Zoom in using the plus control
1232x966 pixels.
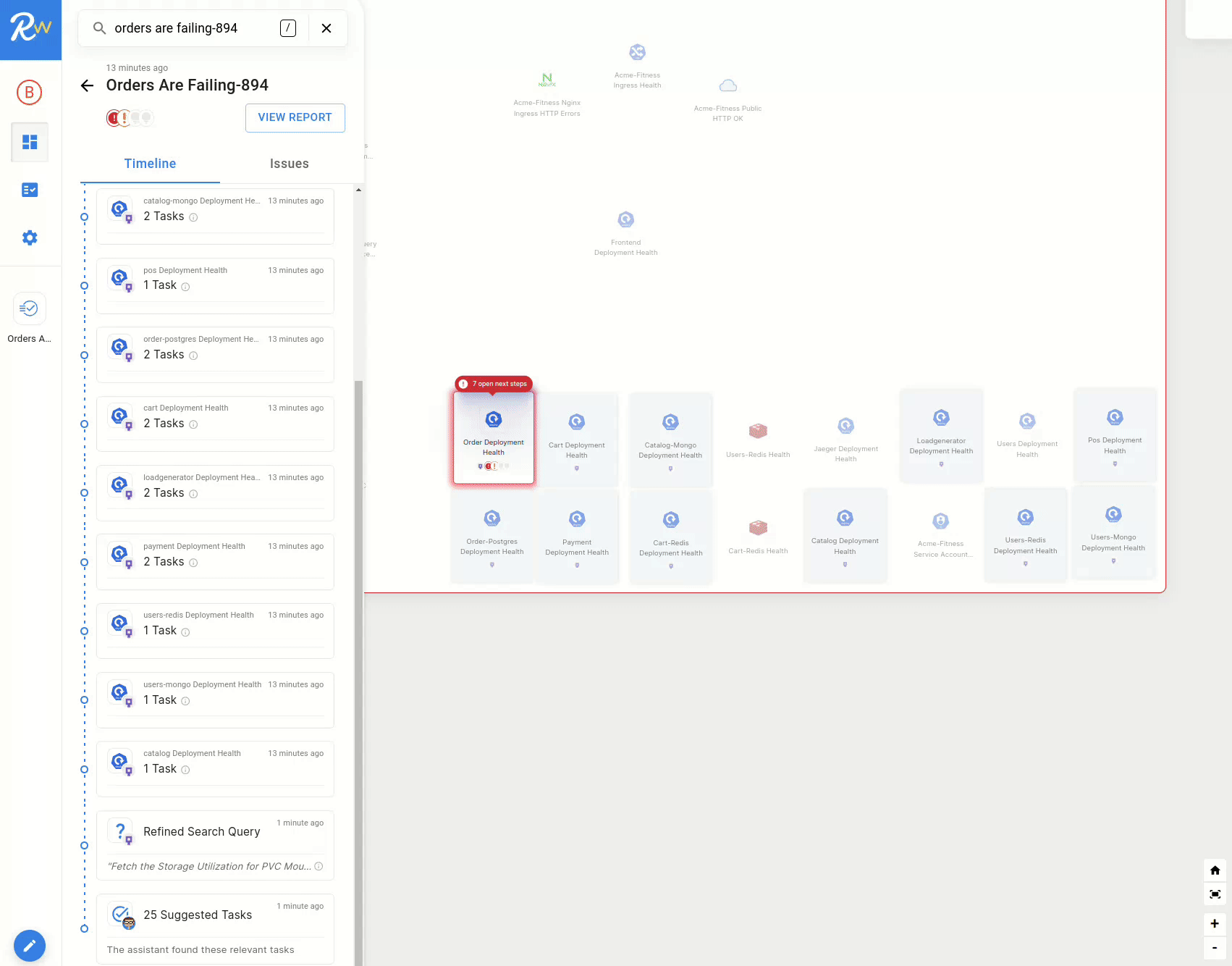click(x=1214, y=923)
